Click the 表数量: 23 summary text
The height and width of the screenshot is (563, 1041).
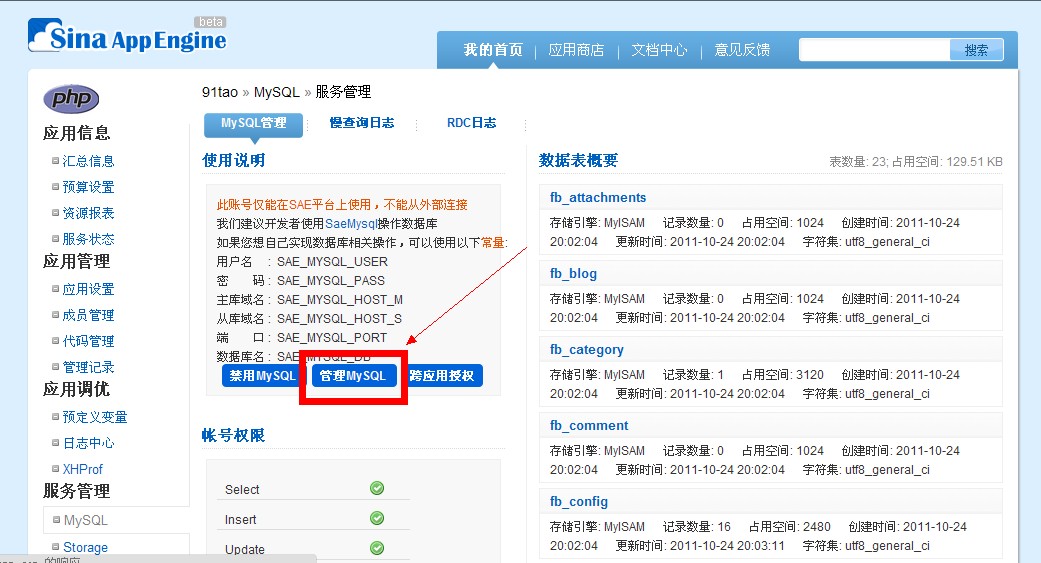pos(858,161)
